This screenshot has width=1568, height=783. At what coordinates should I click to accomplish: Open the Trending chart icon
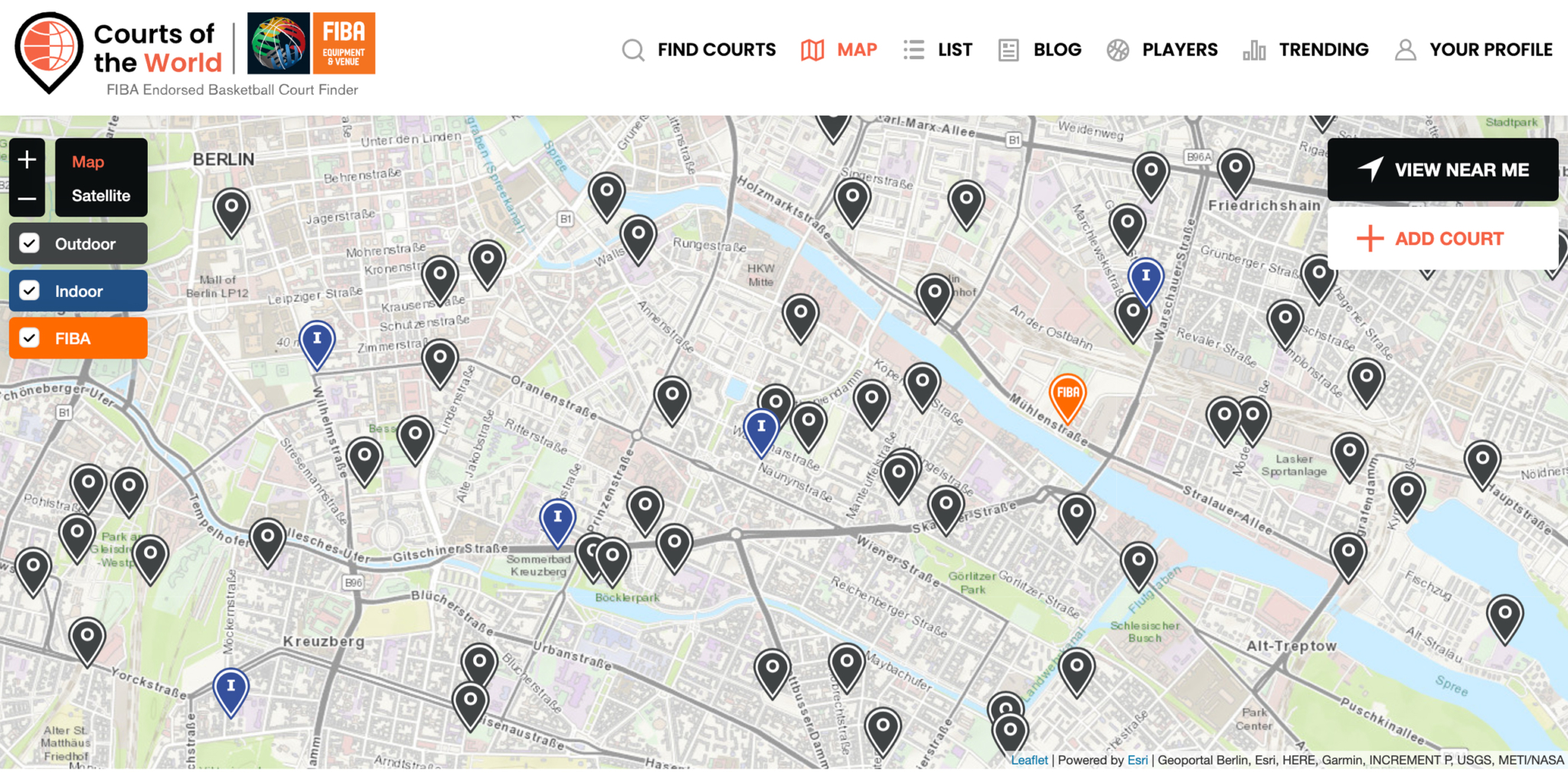coord(1254,50)
